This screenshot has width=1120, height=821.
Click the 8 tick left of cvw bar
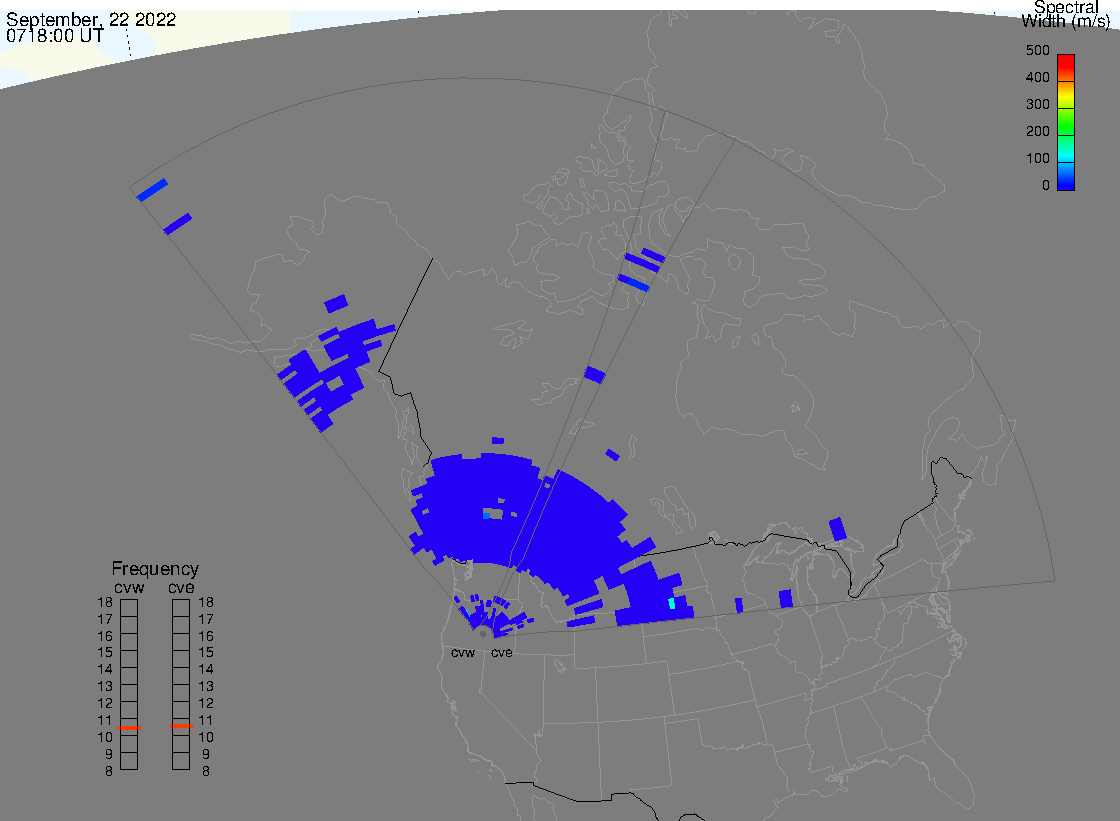[x=109, y=772]
